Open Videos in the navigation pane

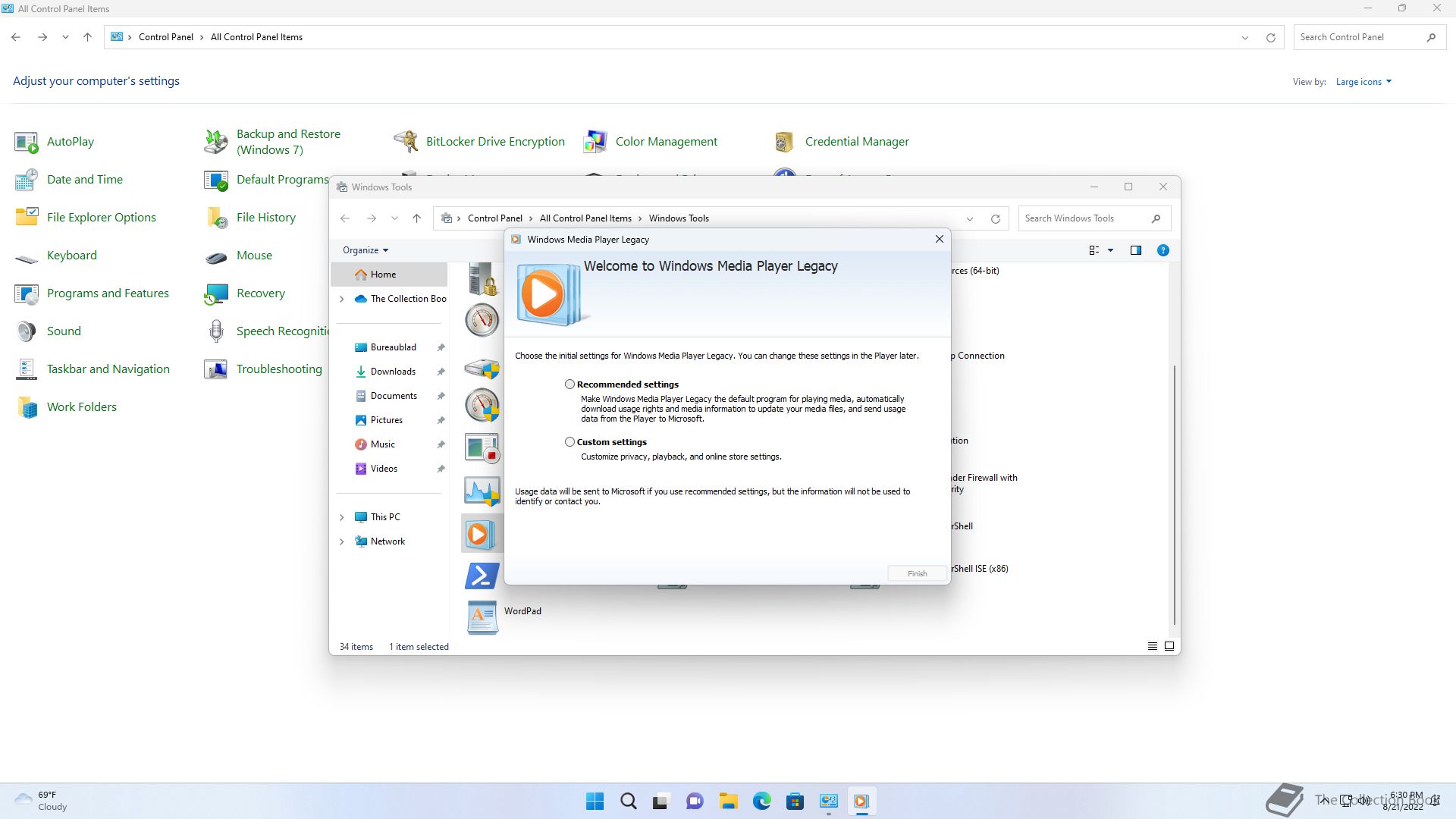(384, 469)
